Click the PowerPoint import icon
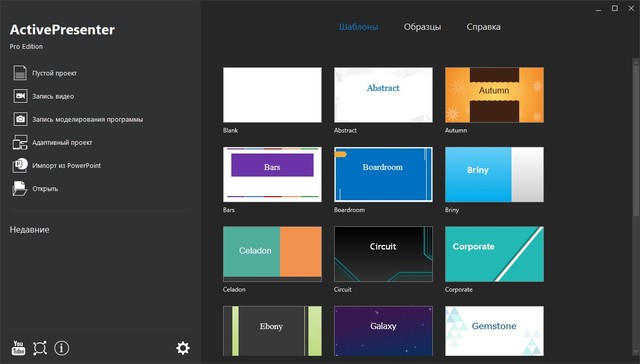 20,165
